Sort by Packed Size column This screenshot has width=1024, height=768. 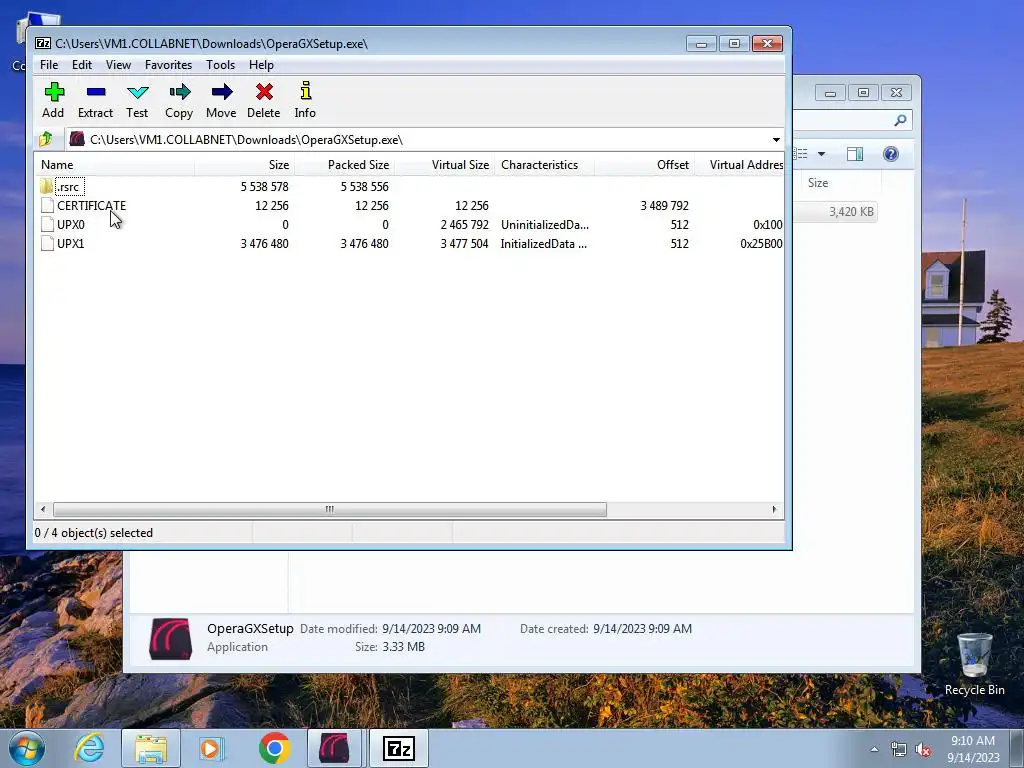pyautogui.click(x=344, y=165)
